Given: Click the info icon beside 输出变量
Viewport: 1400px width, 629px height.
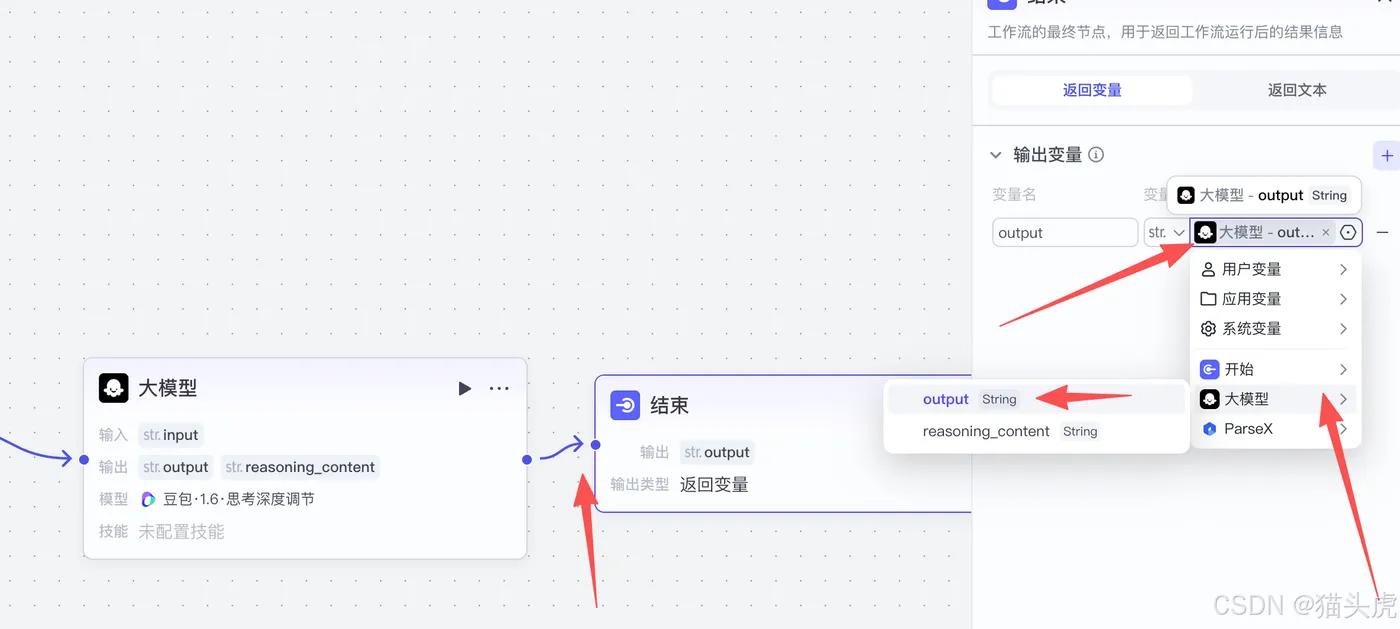Looking at the screenshot, I should pos(1095,155).
